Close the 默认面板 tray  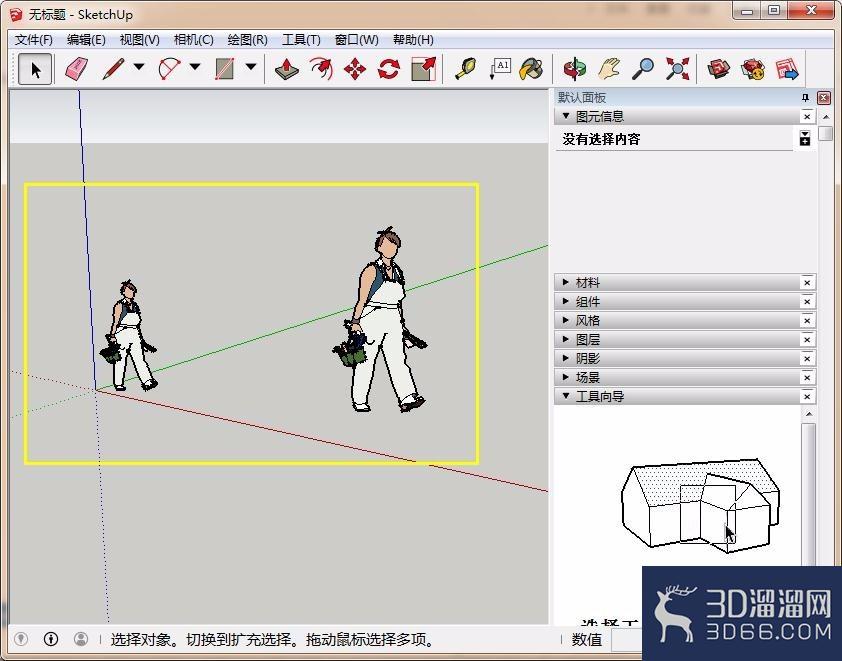point(824,98)
